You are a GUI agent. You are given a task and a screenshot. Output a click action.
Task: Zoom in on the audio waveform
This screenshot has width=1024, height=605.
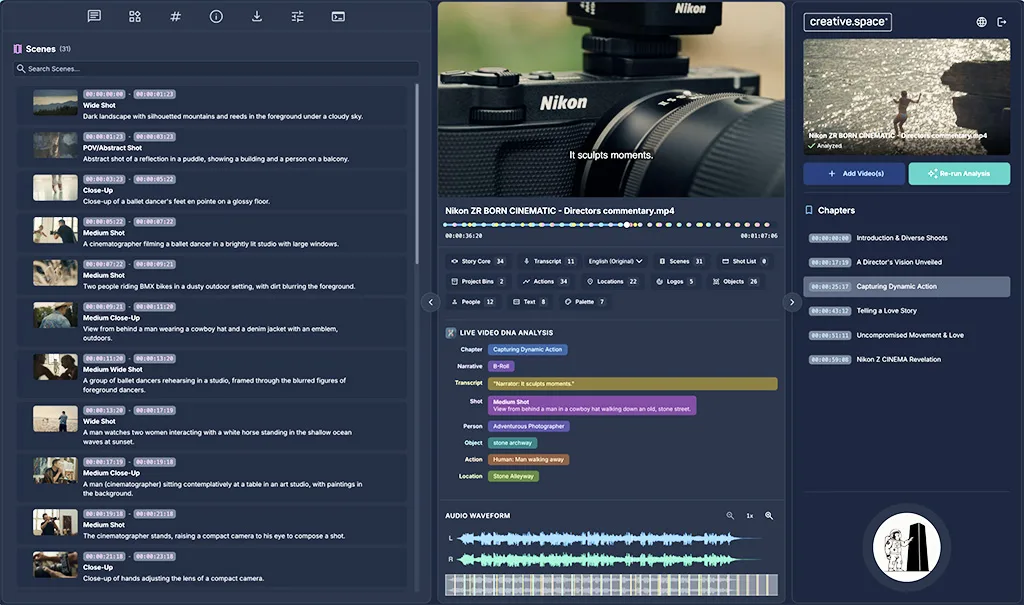pyautogui.click(x=768, y=516)
